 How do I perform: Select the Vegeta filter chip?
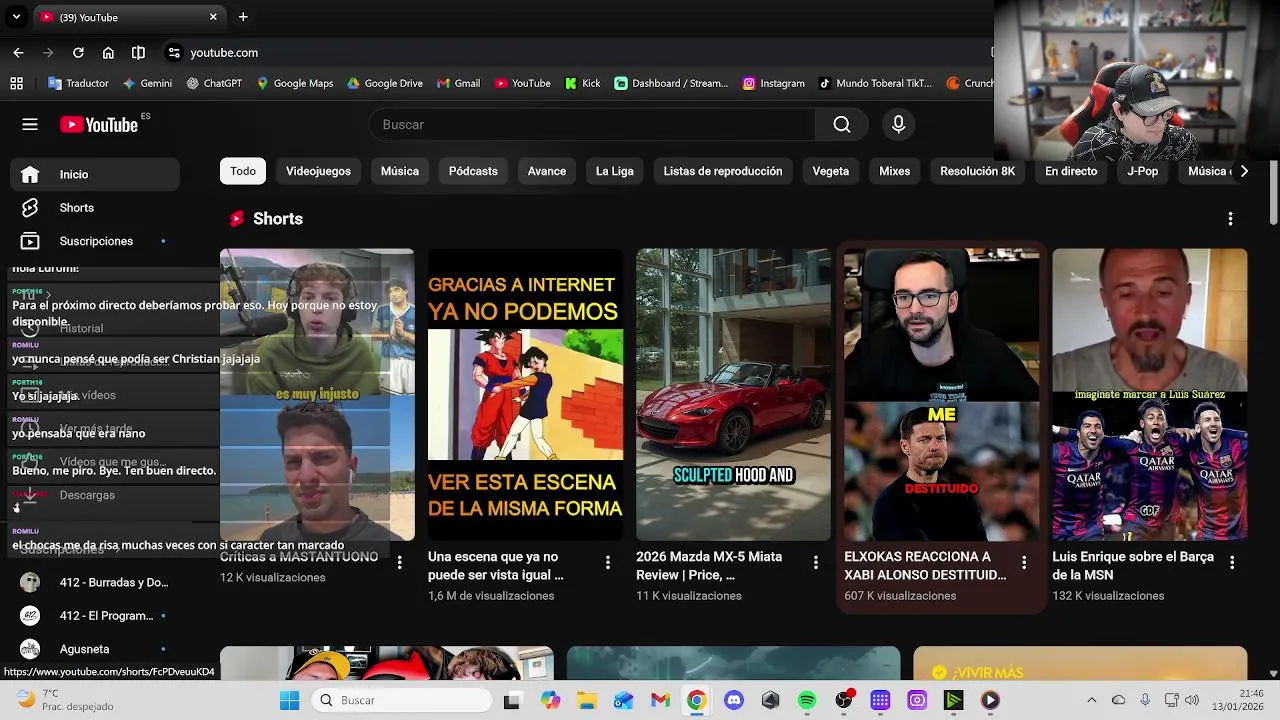click(x=831, y=171)
